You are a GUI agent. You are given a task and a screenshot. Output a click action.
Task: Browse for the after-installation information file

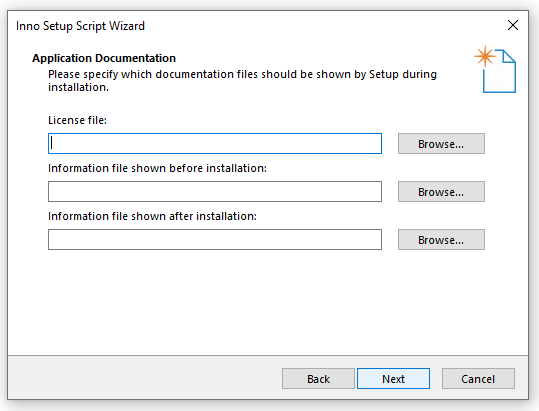[441, 240]
